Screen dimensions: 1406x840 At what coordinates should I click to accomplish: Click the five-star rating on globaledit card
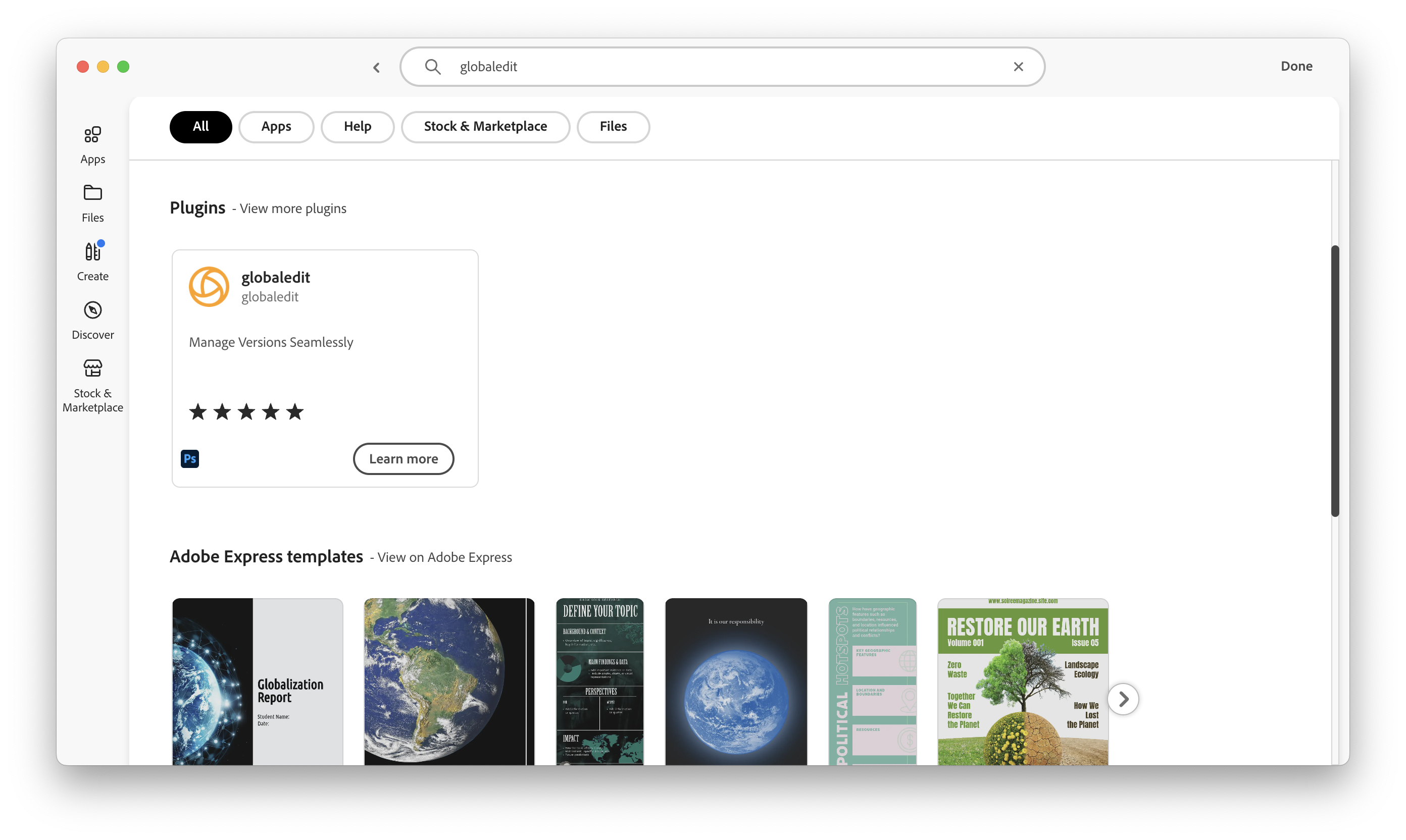point(246,411)
